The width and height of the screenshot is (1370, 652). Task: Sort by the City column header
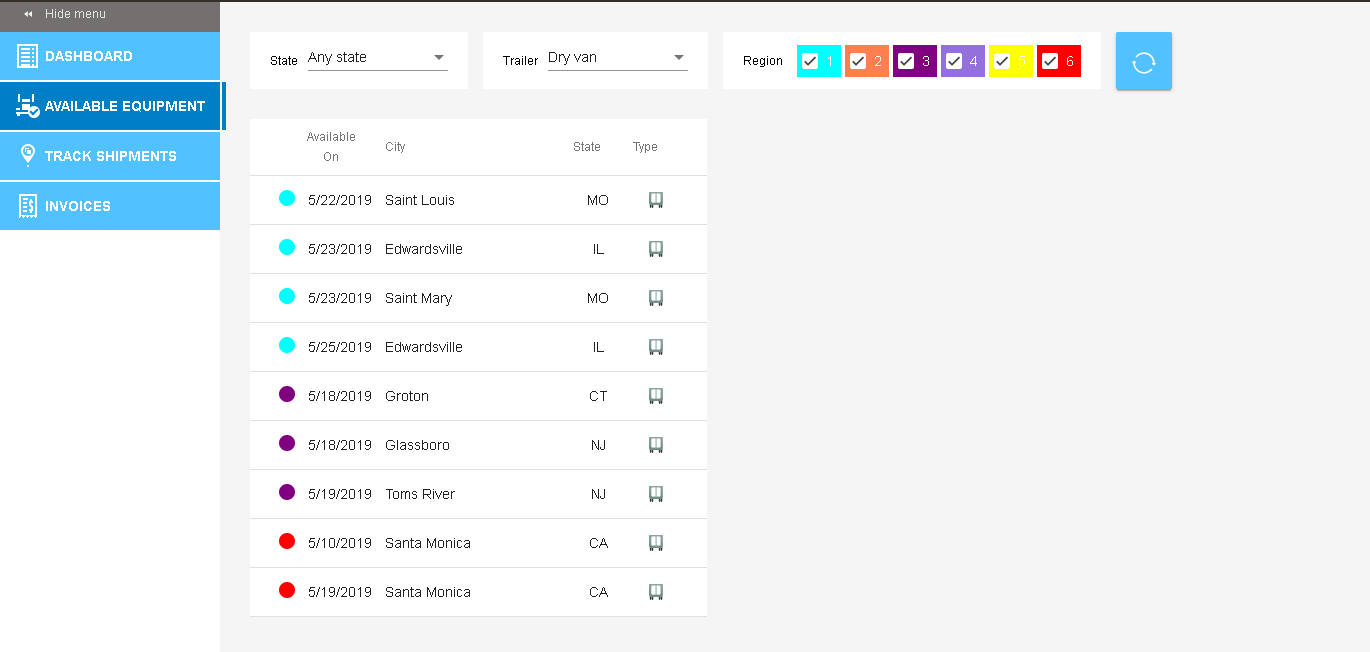pyautogui.click(x=395, y=147)
